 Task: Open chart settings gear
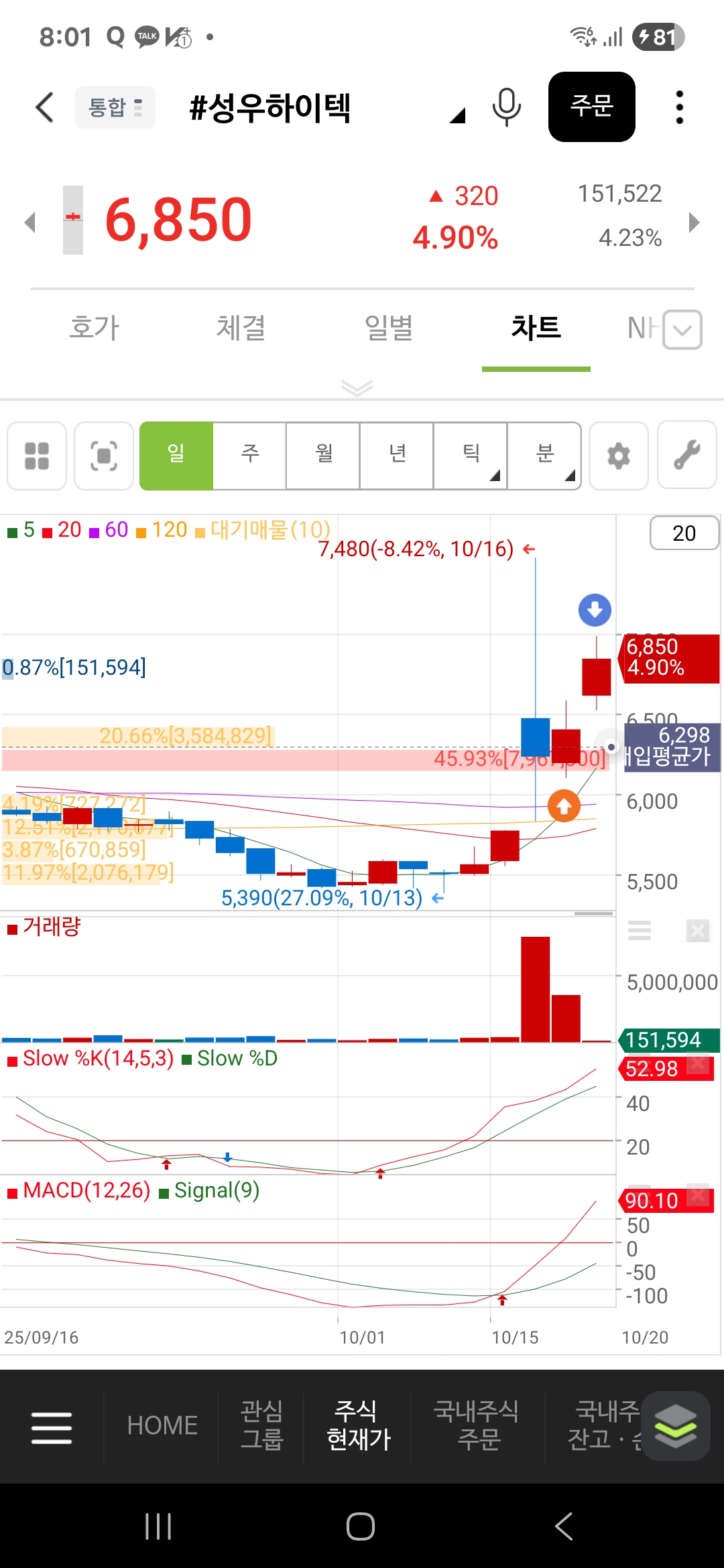coord(618,456)
